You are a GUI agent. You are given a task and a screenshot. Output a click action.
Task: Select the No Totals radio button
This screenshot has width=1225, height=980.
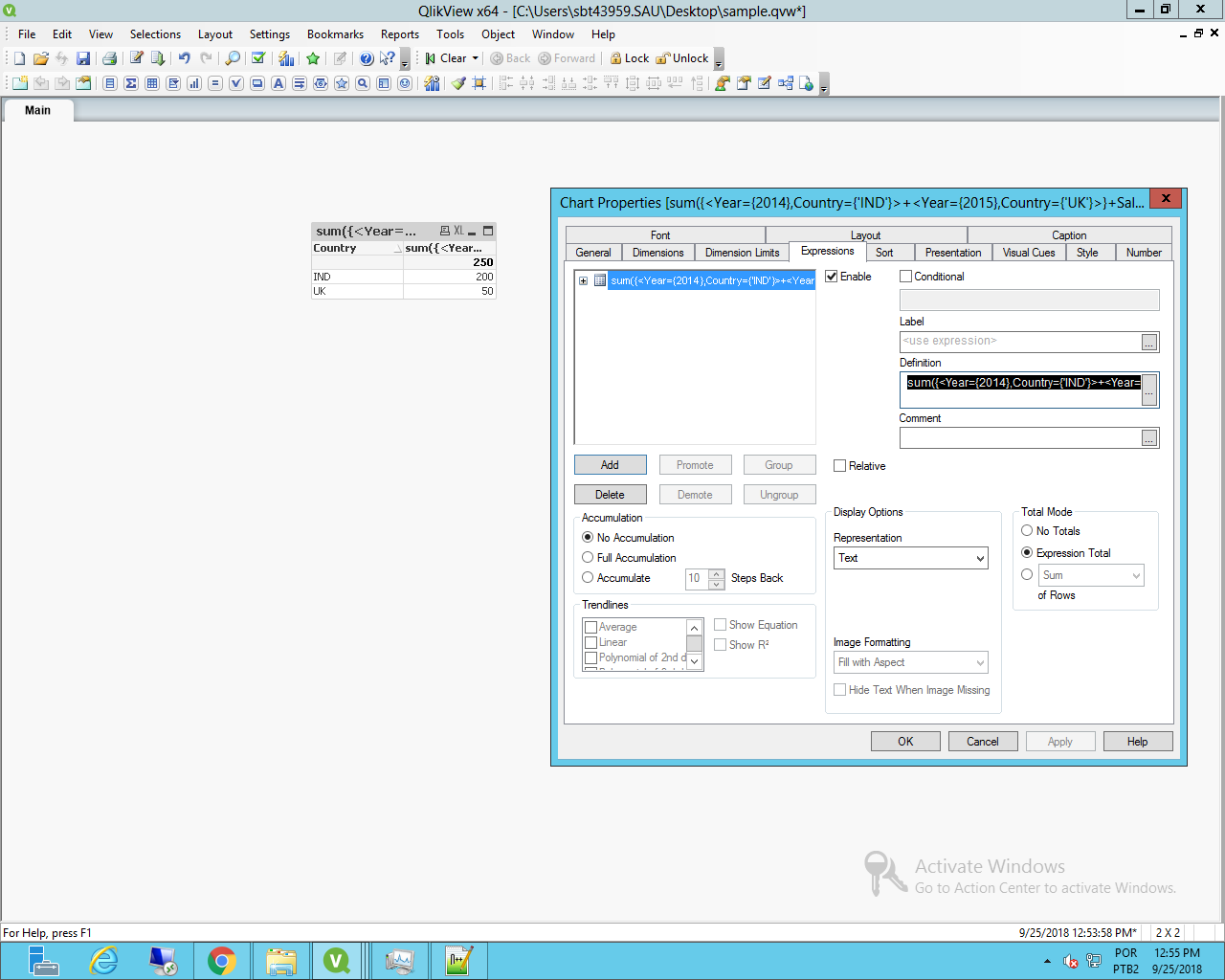[x=1027, y=531]
